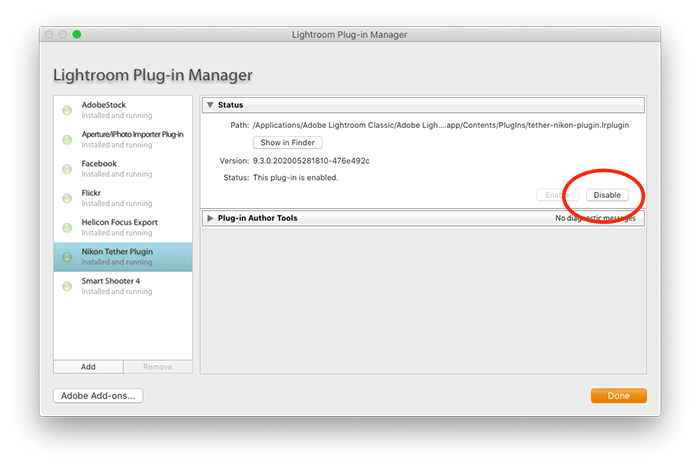Viewport: 700px width, 468px height.
Task: Click the greyed-out Enable button
Action: click(x=558, y=195)
